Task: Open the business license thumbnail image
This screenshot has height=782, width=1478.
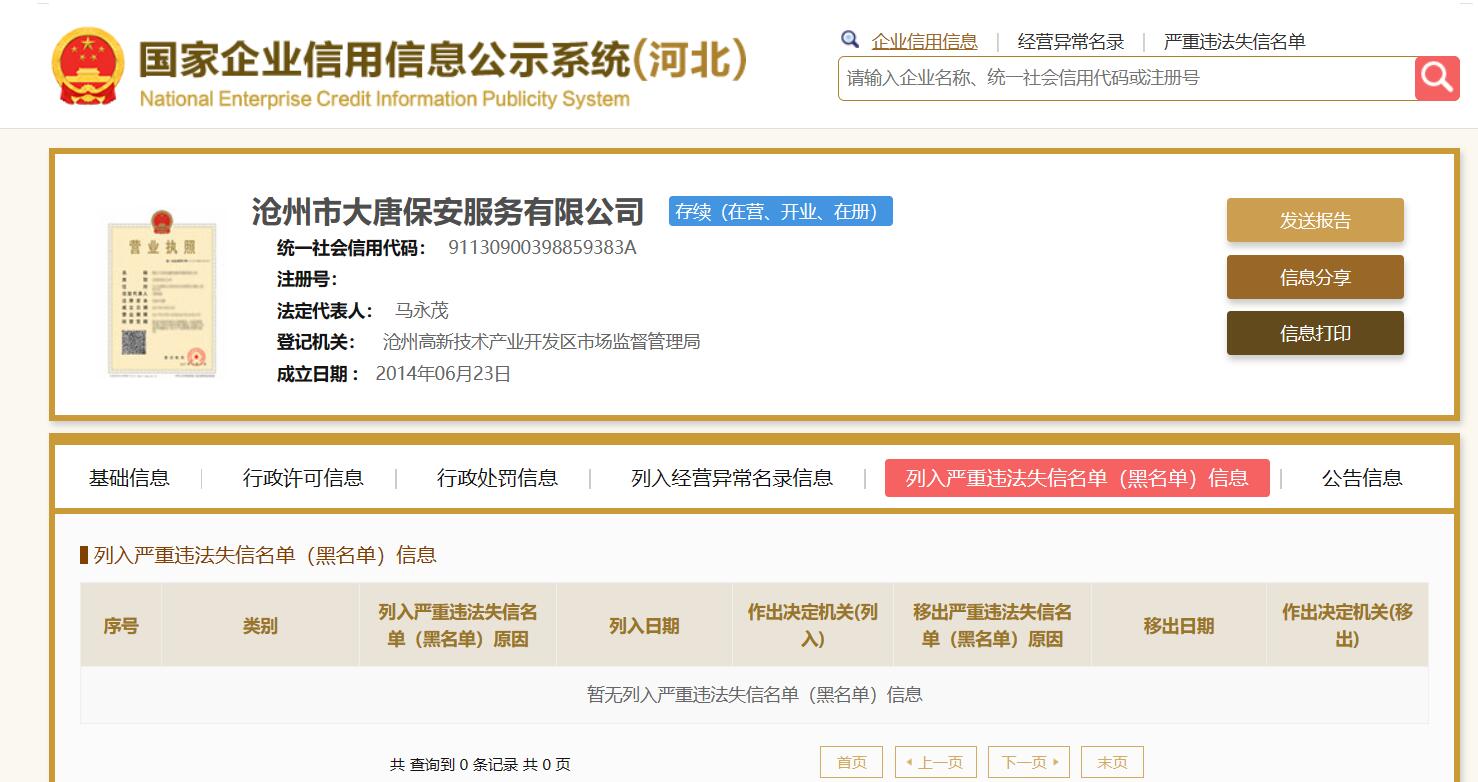Action: pos(162,294)
